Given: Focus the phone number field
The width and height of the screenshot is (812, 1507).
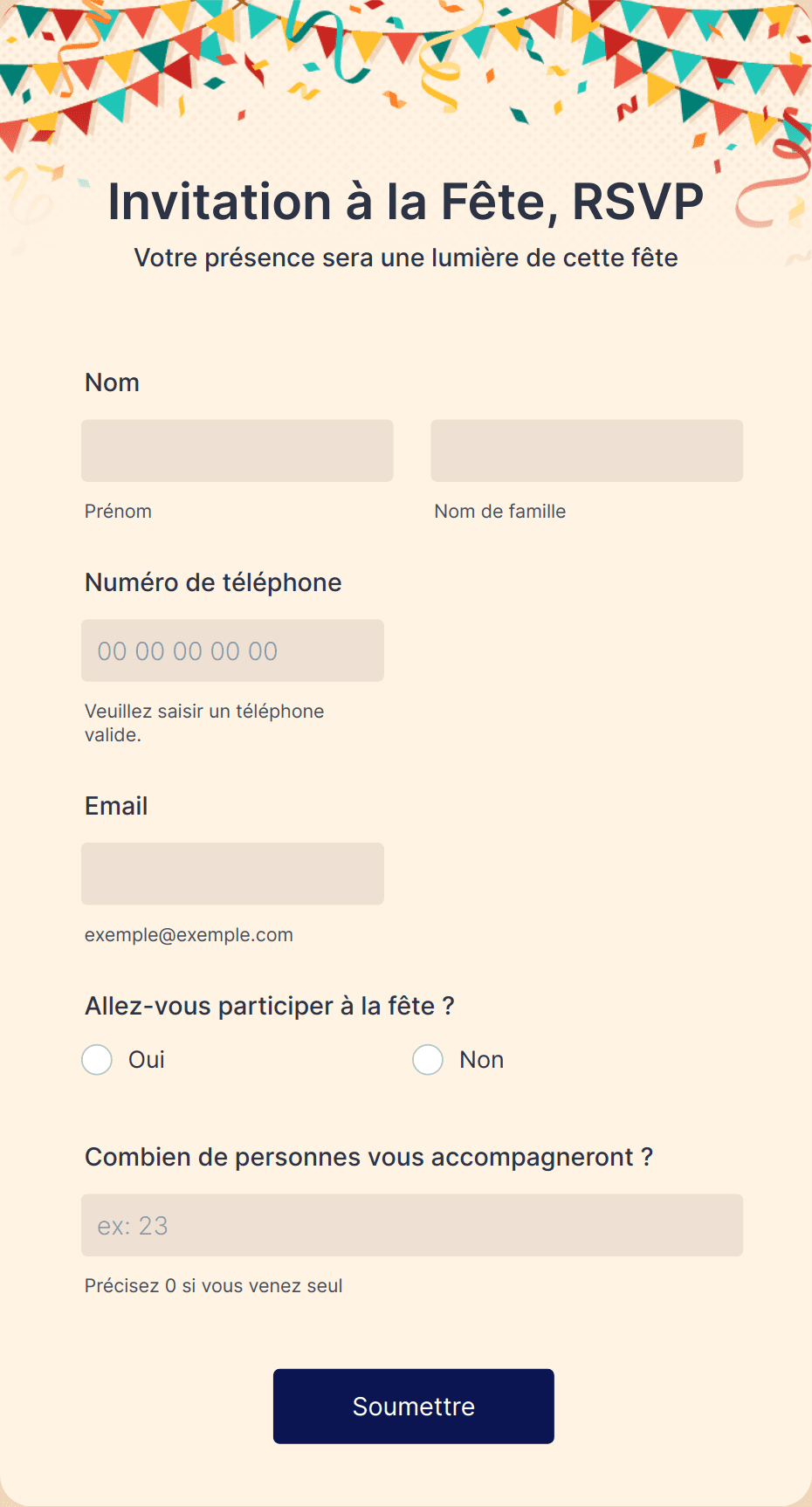Looking at the screenshot, I should [232, 650].
